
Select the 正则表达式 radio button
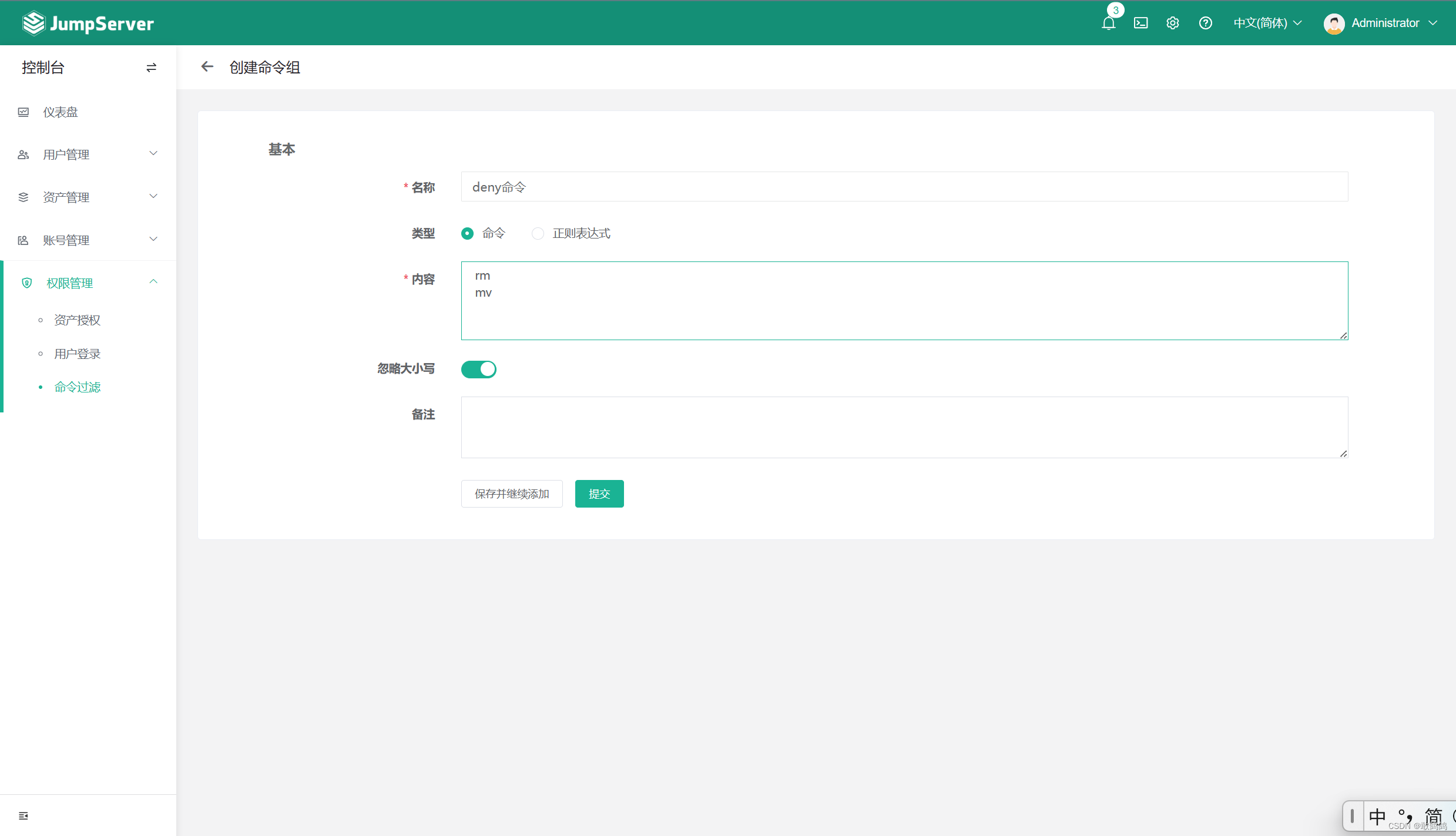pos(538,233)
